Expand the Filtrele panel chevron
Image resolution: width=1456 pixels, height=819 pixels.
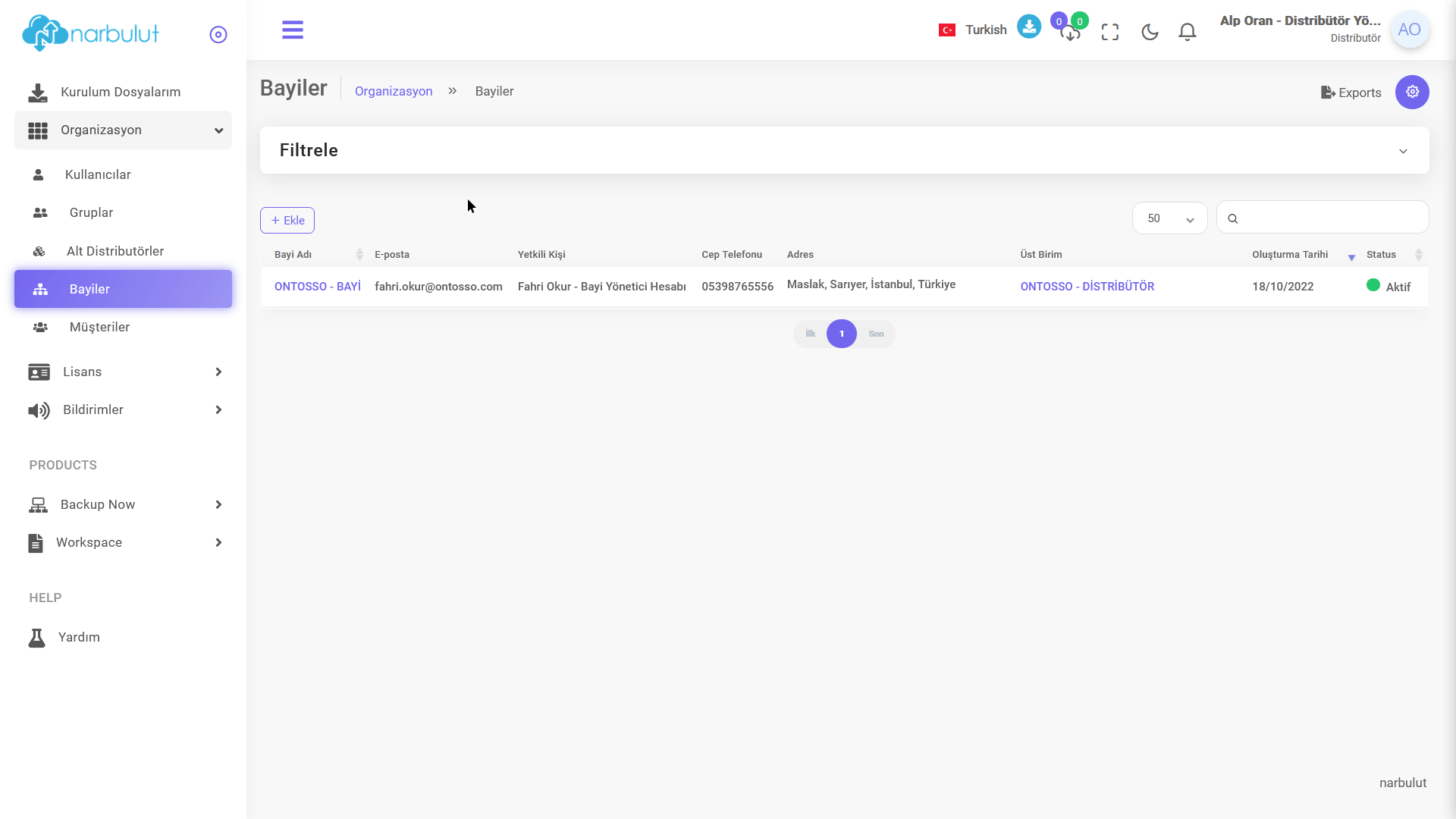pyautogui.click(x=1403, y=151)
